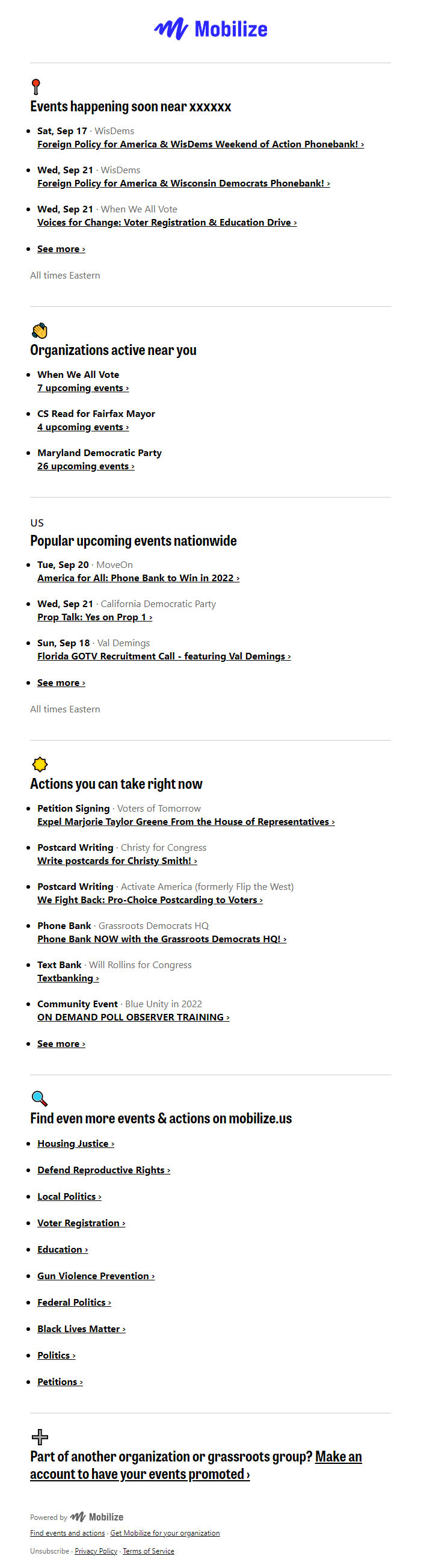Click See more under nearby events
This screenshot has height=1568, width=421.
pyautogui.click(x=61, y=249)
